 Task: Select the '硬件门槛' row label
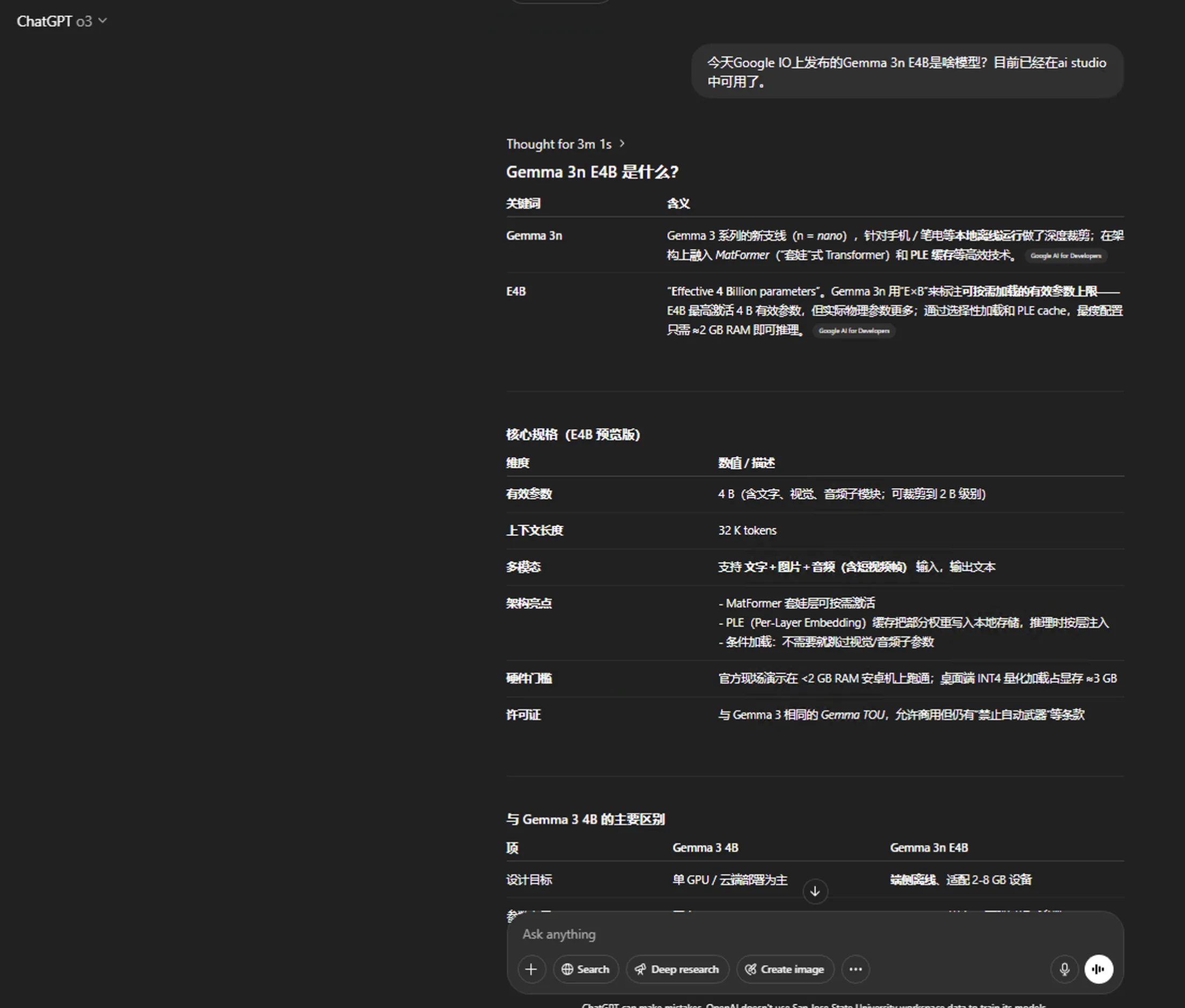[x=529, y=678]
